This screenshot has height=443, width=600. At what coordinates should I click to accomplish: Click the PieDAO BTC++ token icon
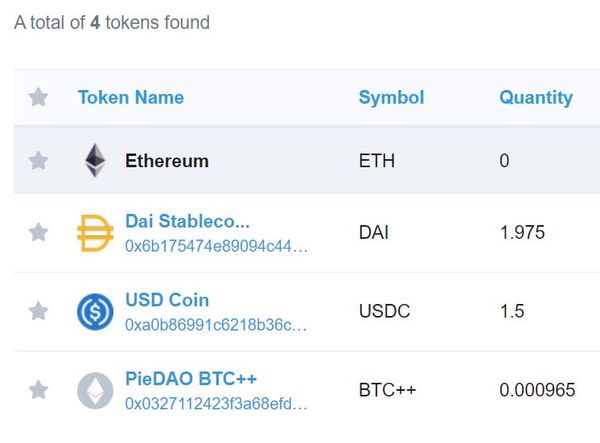pos(95,390)
